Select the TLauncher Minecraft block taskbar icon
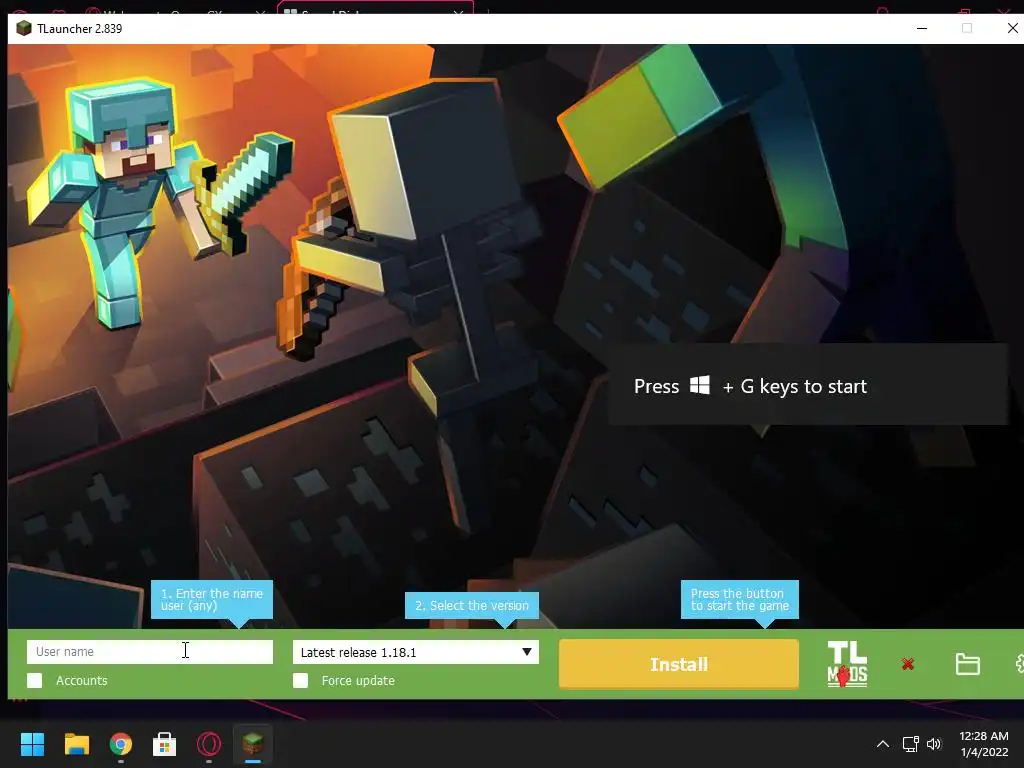The height and width of the screenshot is (768, 1024). coord(253,744)
